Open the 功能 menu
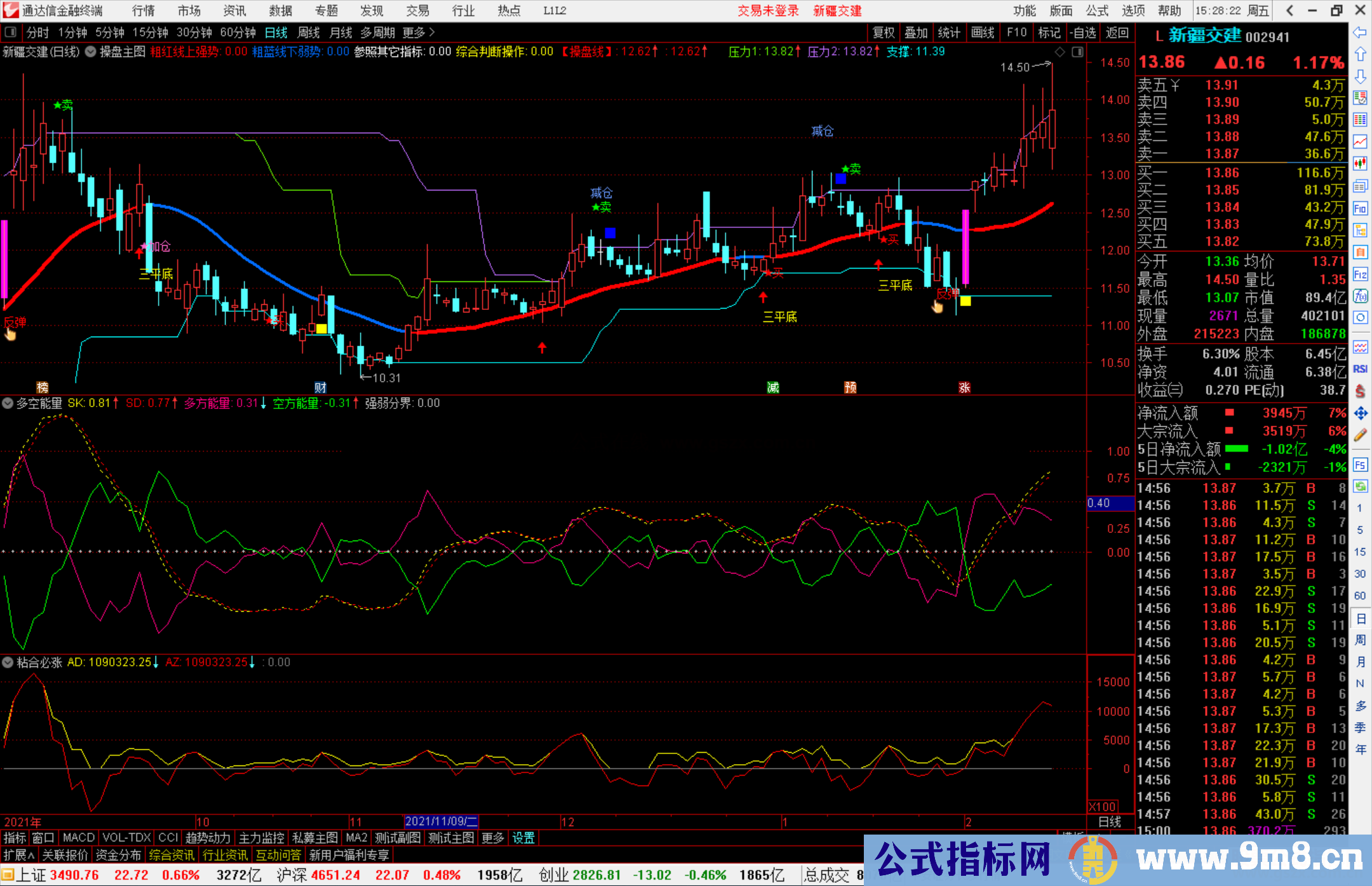 click(1025, 10)
